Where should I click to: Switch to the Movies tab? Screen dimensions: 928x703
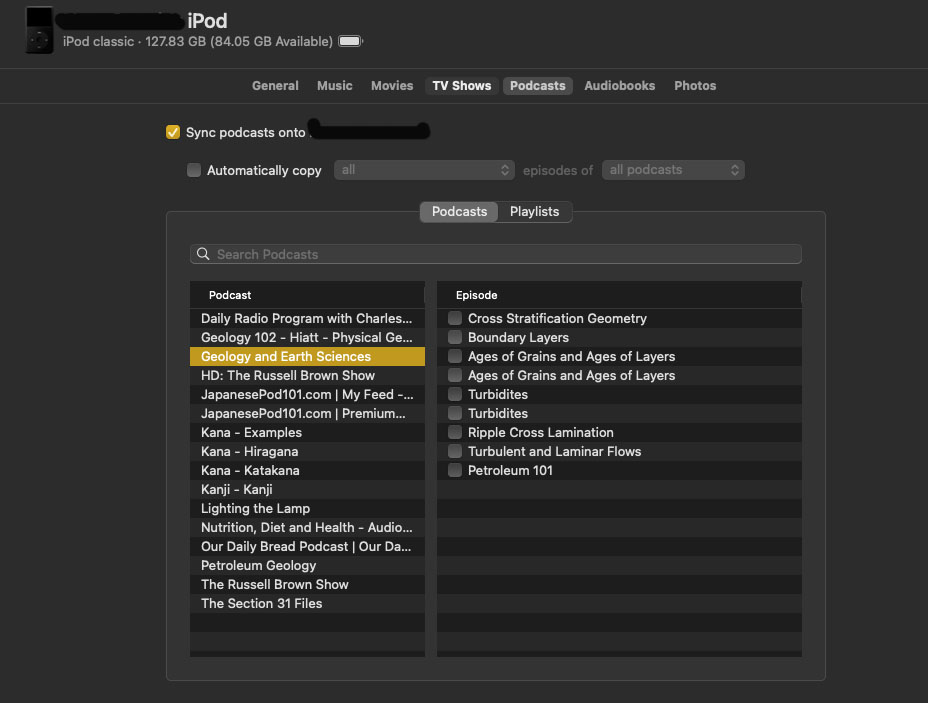[x=392, y=86]
